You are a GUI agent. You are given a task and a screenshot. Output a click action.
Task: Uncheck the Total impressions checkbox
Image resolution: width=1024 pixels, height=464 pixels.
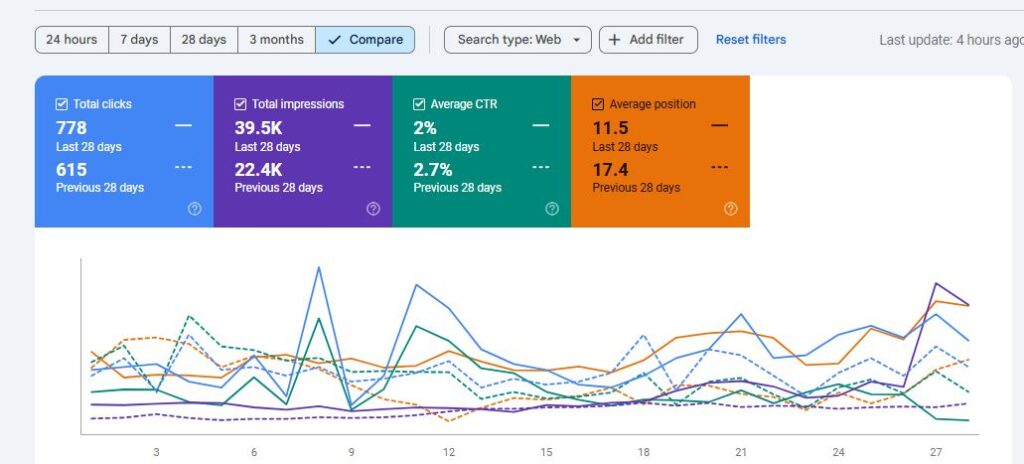click(x=241, y=104)
